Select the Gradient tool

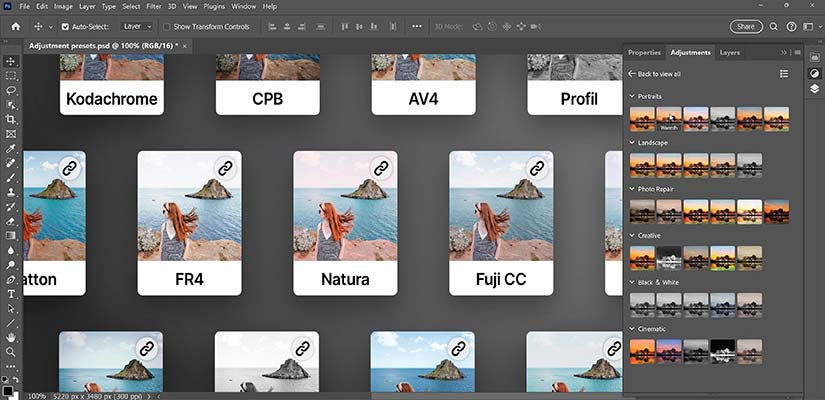11,236
